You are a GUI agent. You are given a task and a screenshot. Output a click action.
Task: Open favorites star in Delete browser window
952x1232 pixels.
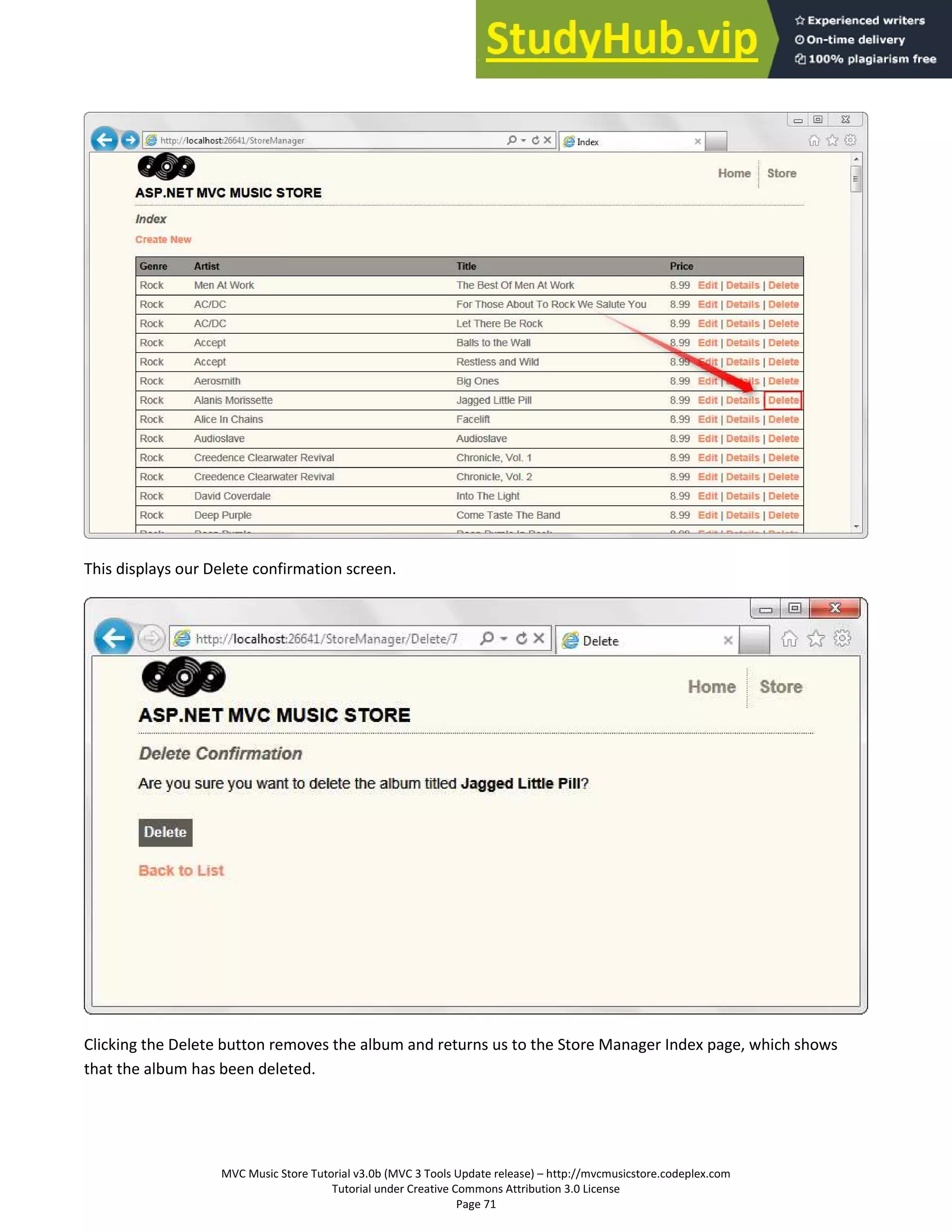pyautogui.click(x=815, y=639)
